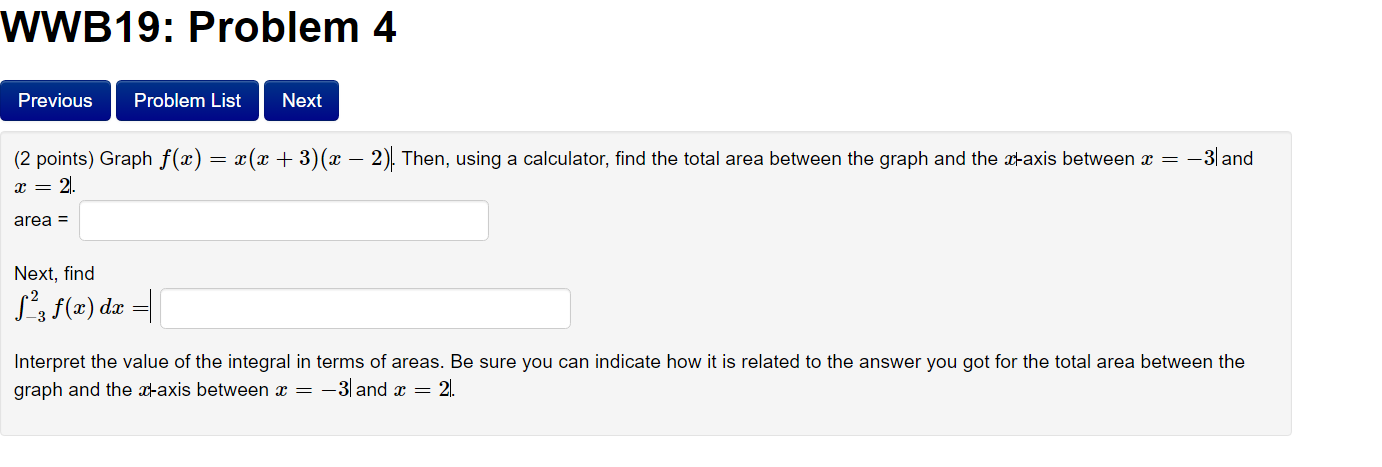
Task: Click 'x = 2' below the Graph line
Action: point(43,187)
